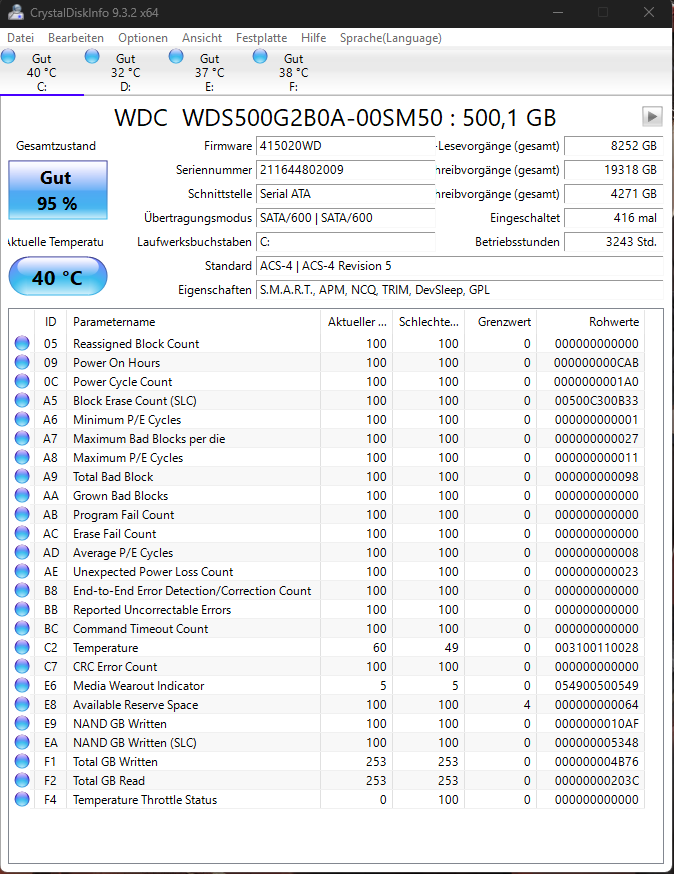Viewport: 674px width, 874px height.
Task: Click status orb for Unexpected Power Loss Count
Action: point(22,571)
